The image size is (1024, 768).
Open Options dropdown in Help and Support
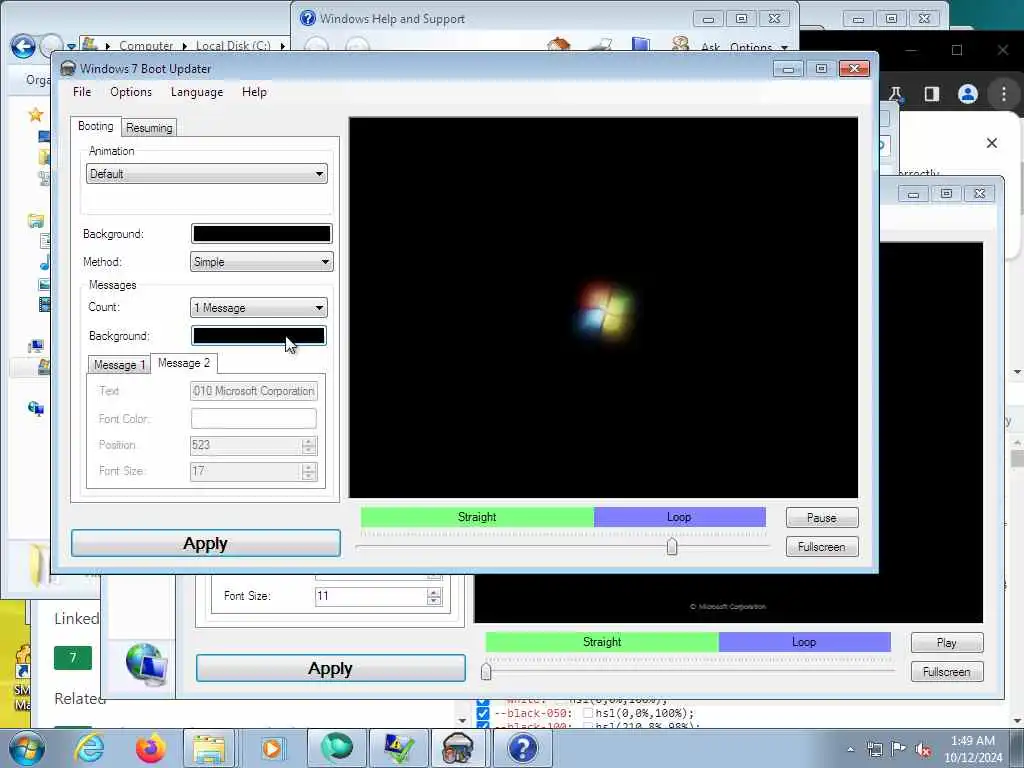coord(759,47)
